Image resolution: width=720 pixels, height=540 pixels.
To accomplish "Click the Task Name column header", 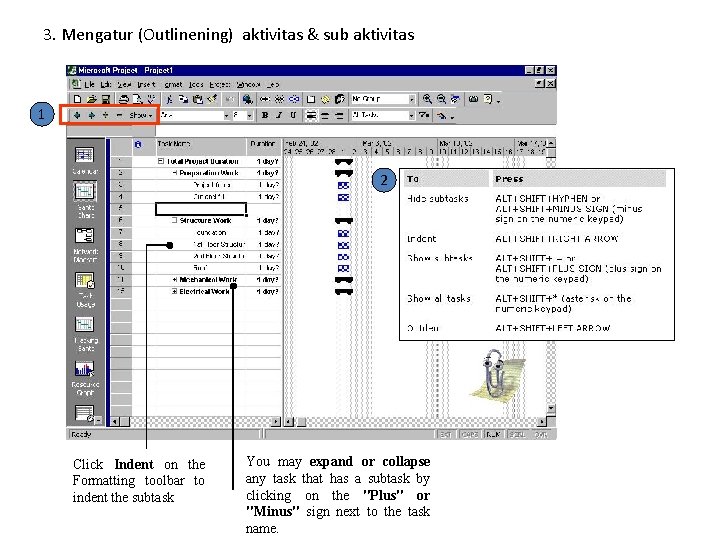I will pos(201,146).
